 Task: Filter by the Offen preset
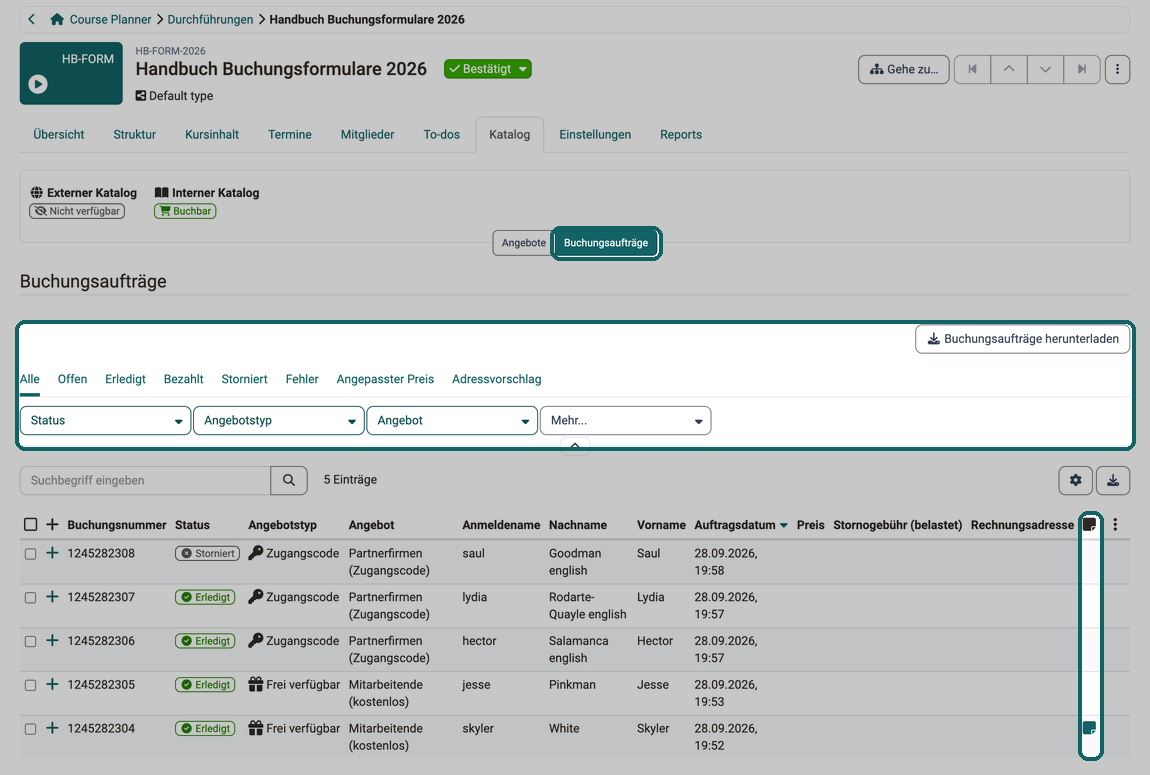[73, 379]
